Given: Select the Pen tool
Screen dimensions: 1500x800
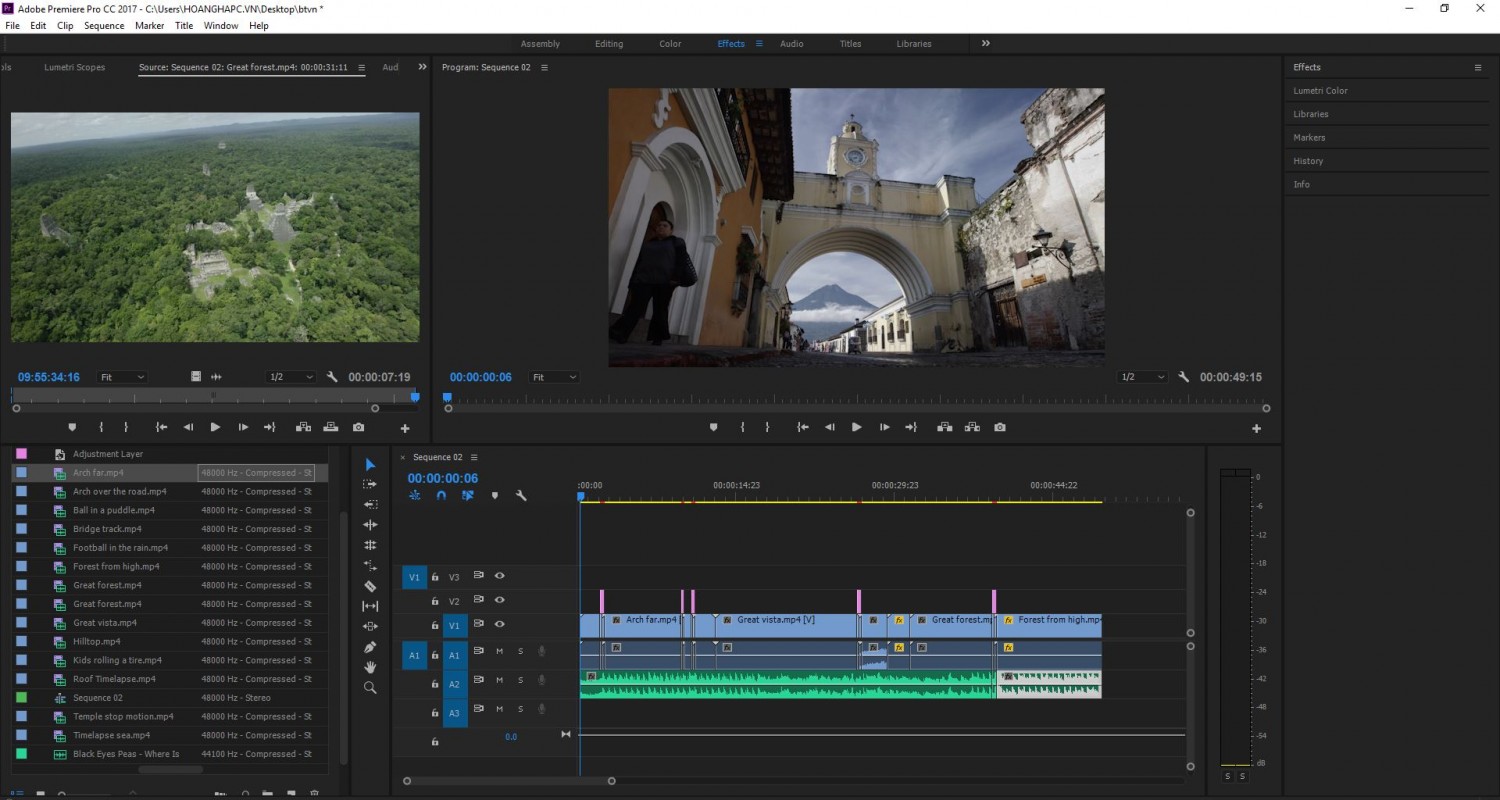Looking at the screenshot, I should coord(370,647).
